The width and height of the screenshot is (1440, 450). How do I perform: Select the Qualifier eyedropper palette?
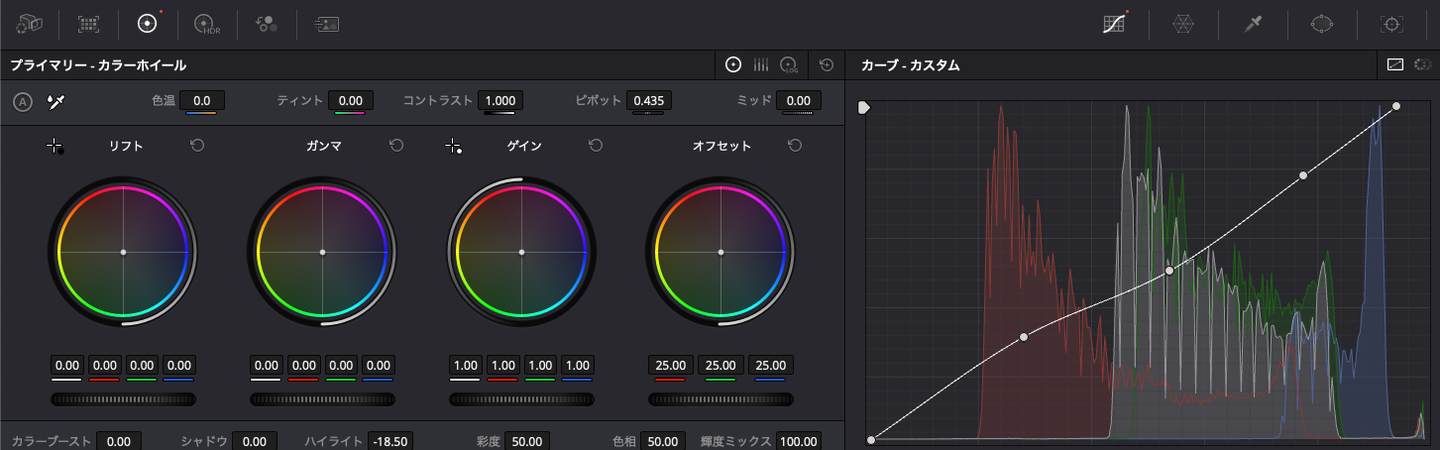point(1252,24)
